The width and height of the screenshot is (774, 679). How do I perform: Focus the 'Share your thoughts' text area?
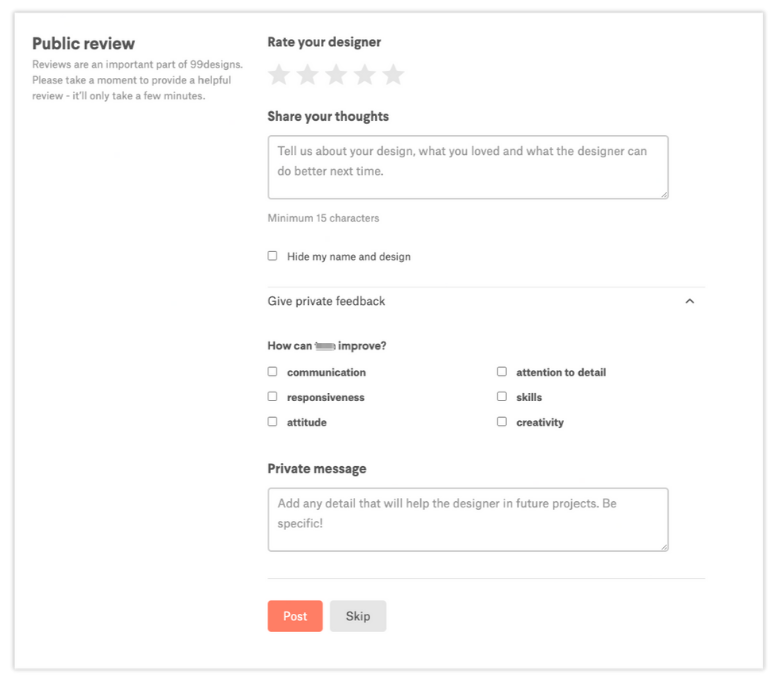tap(467, 167)
